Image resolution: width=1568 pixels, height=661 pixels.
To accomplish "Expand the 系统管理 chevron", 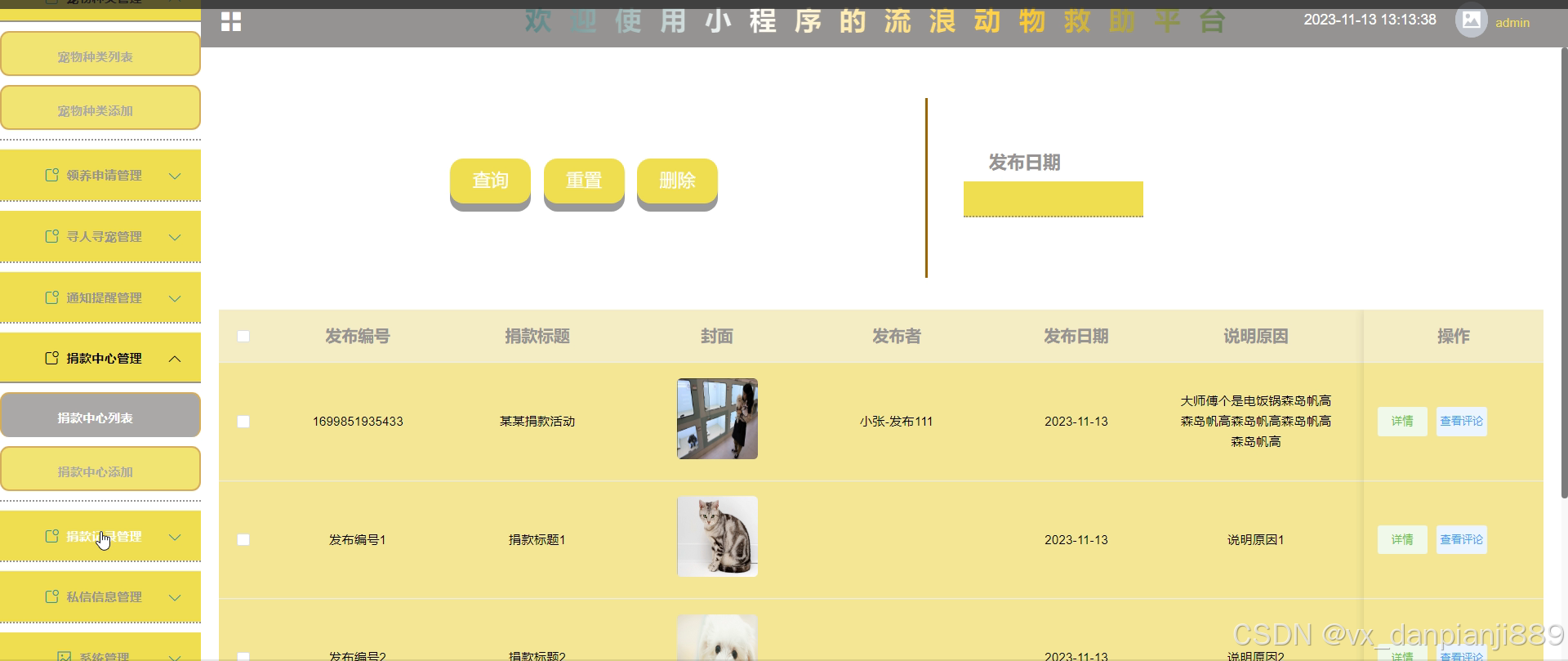I will coord(175,656).
